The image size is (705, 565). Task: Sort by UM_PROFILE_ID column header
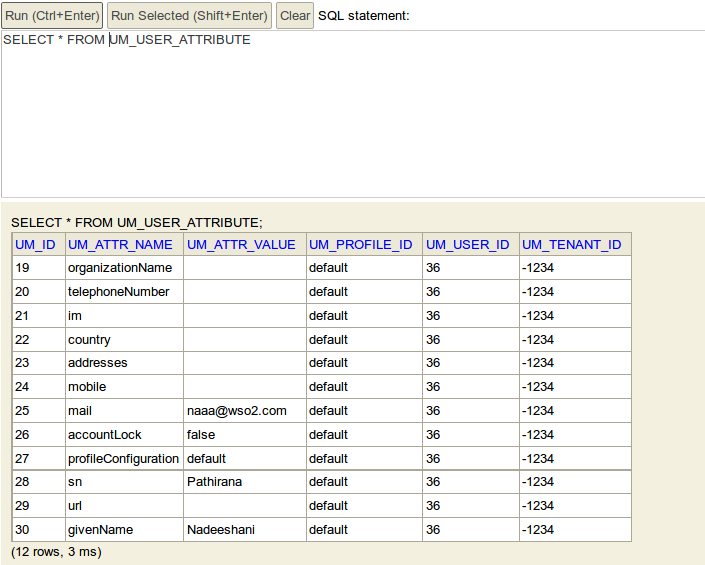click(361, 245)
